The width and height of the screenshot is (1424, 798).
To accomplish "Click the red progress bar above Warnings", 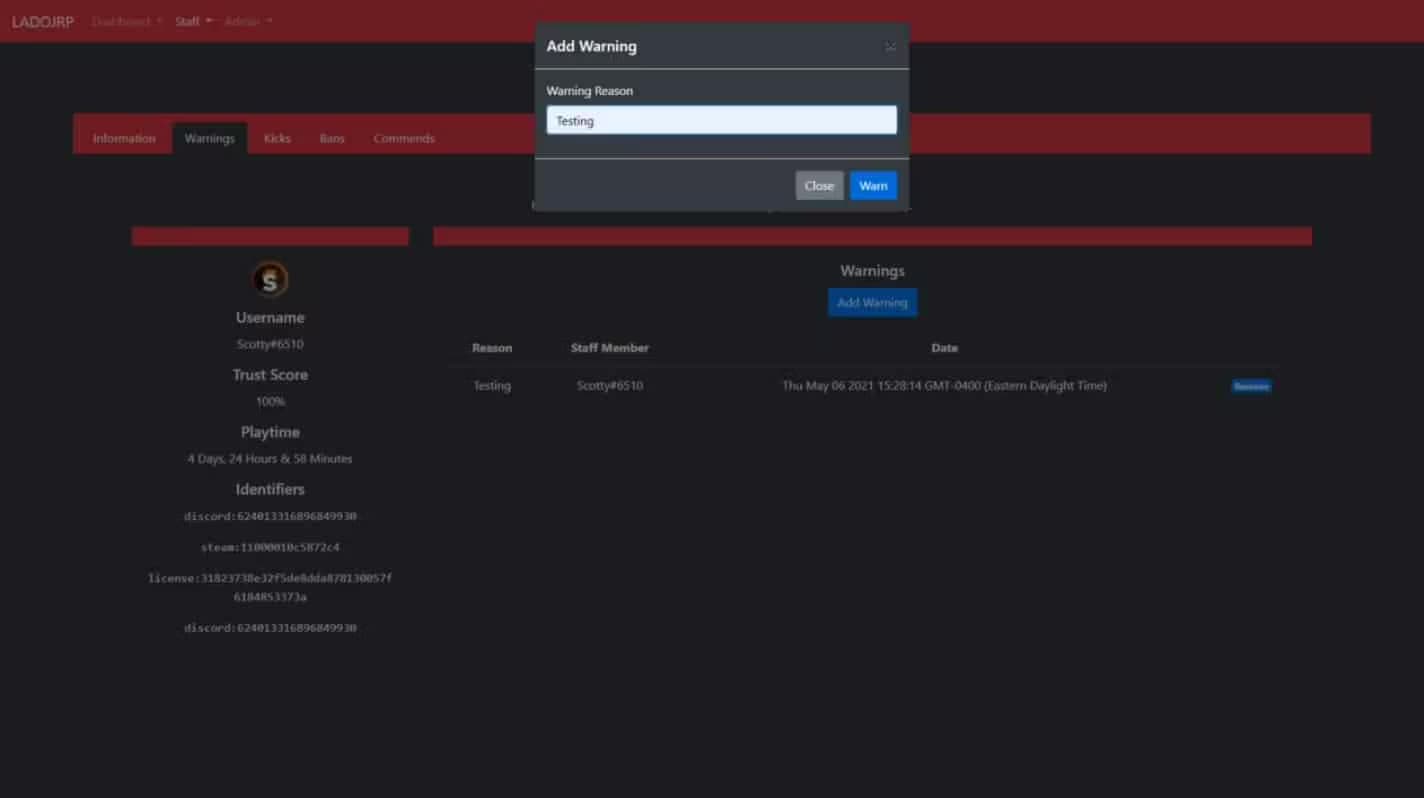I will pyautogui.click(x=872, y=236).
